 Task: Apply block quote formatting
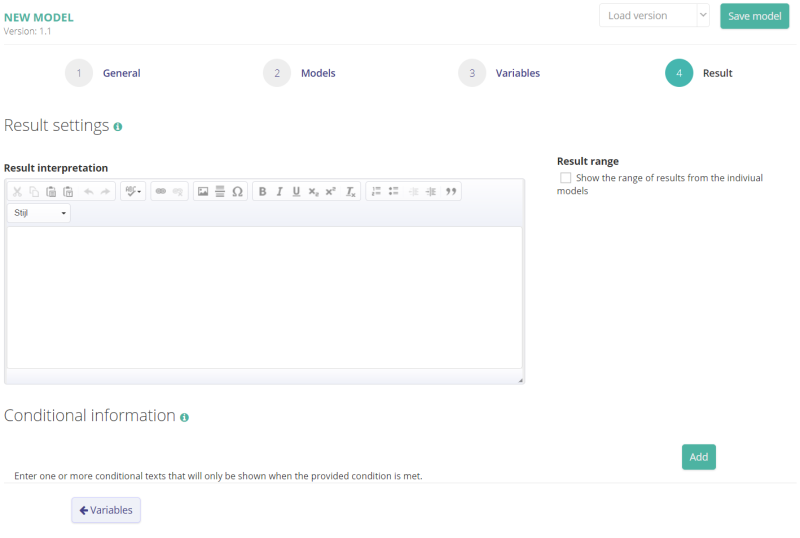451,191
